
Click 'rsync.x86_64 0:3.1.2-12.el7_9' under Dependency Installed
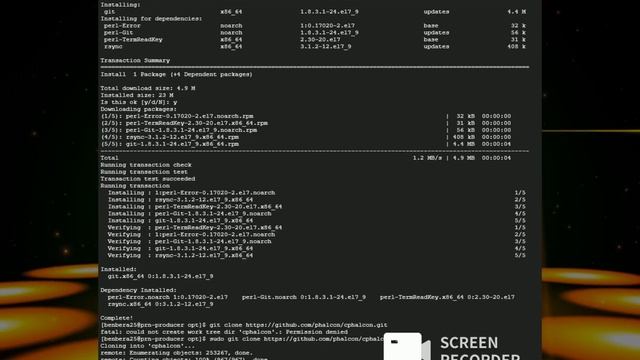pyautogui.click(x=160, y=304)
